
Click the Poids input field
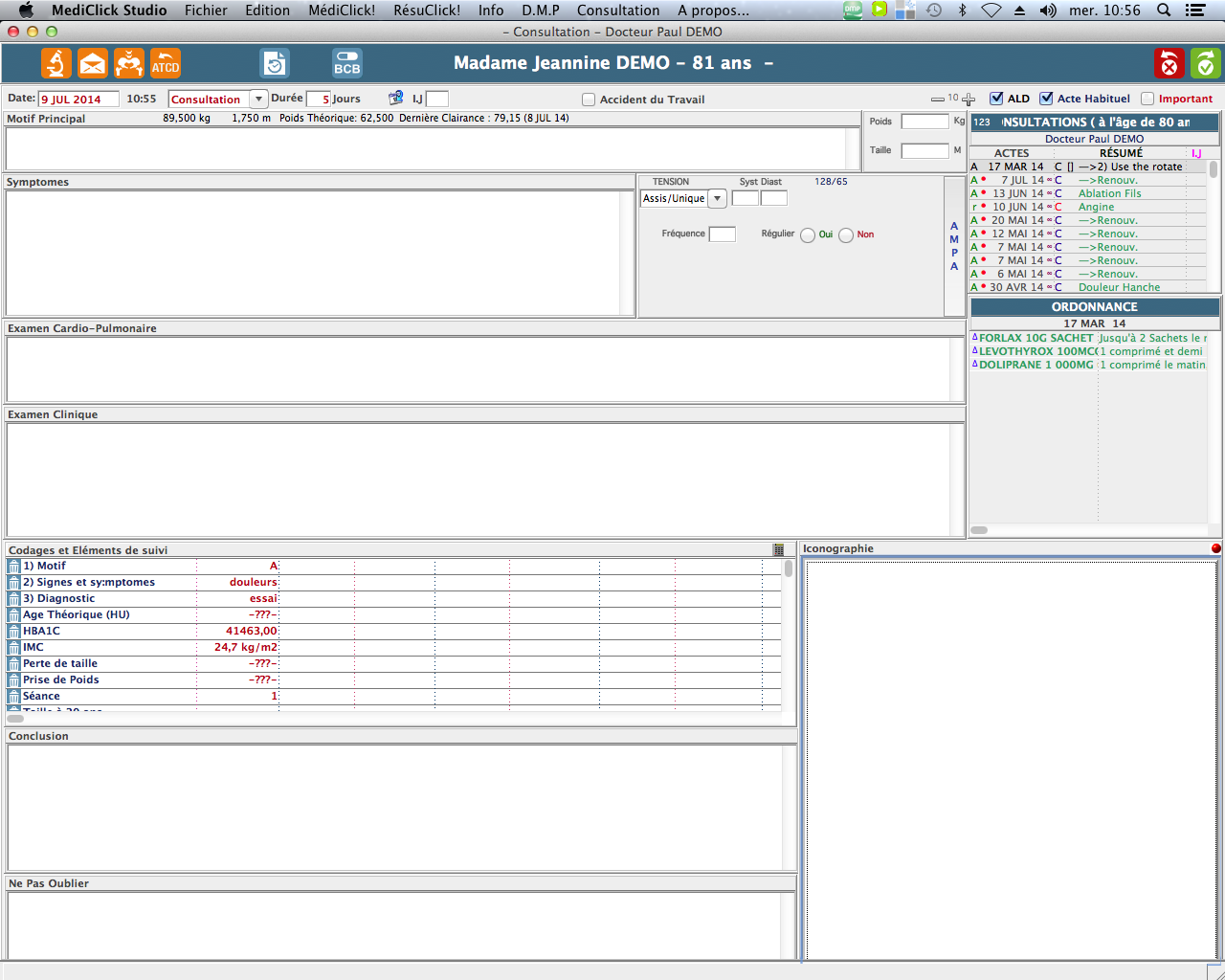click(924, 122)
